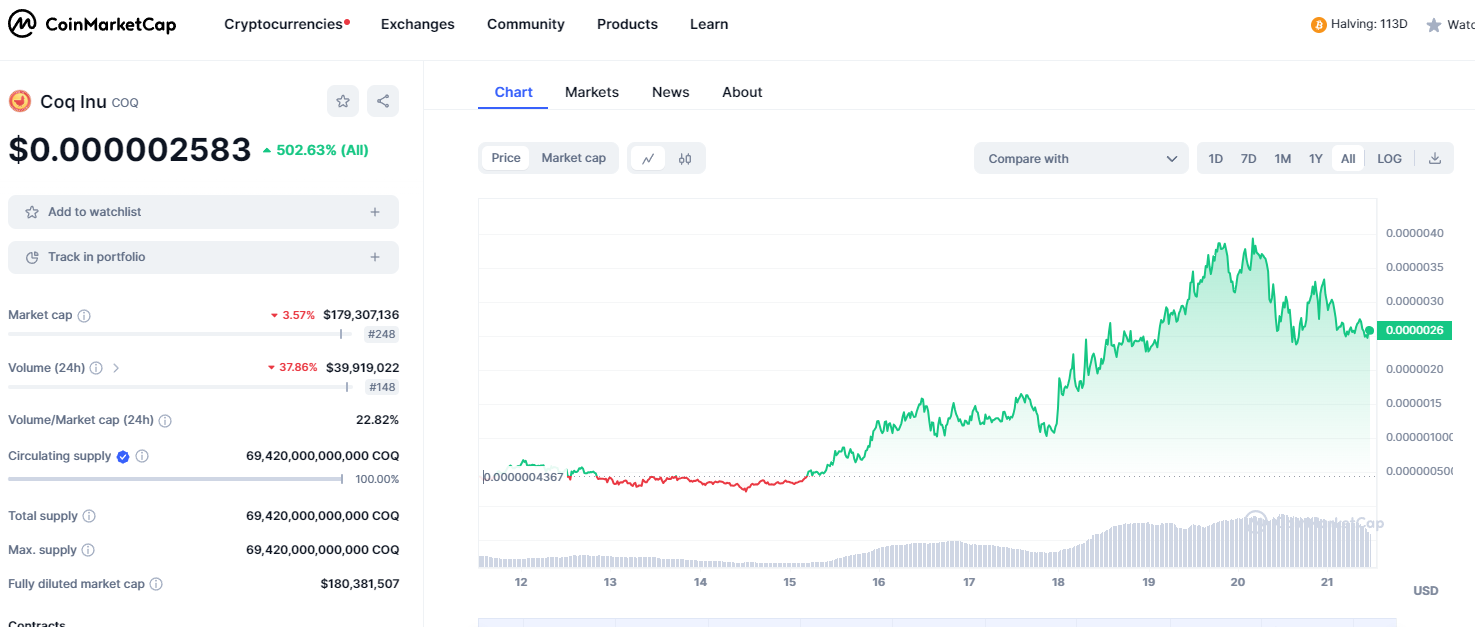Set chart range to 1Y
This screenshot has height=627, width=1475.
click(x=1316, y=158)
